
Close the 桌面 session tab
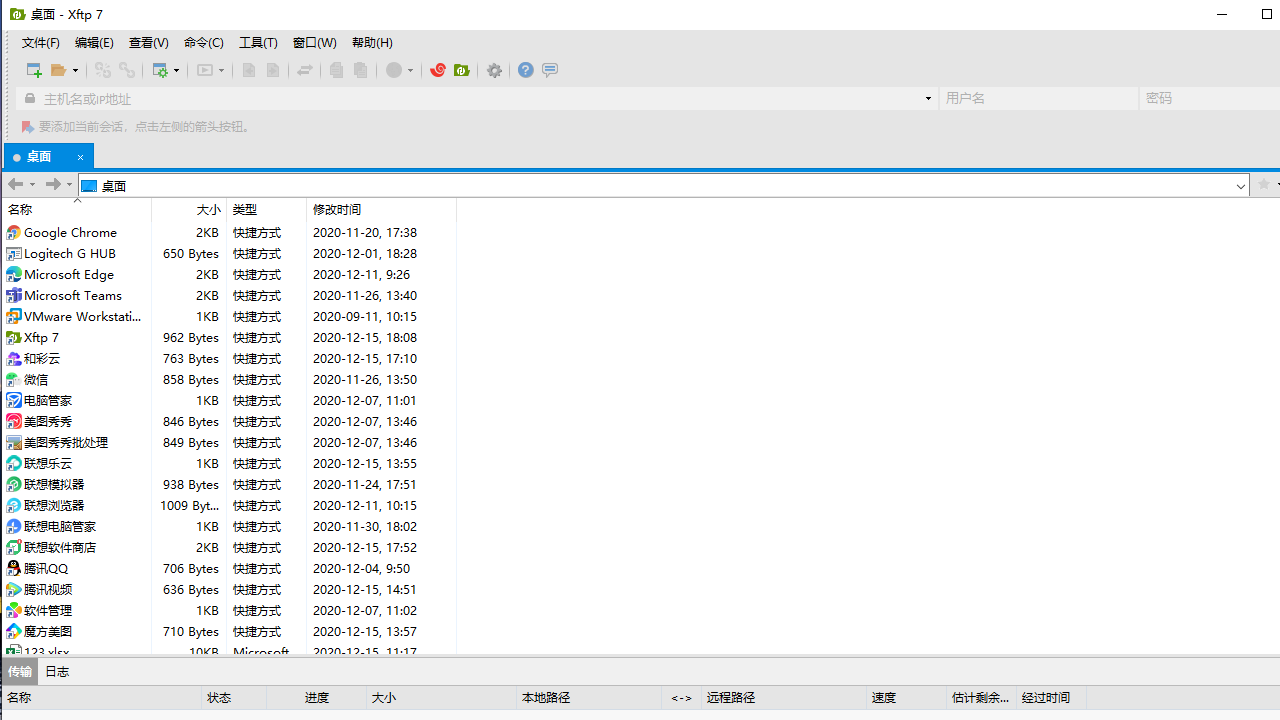click(x=80, y=157)
